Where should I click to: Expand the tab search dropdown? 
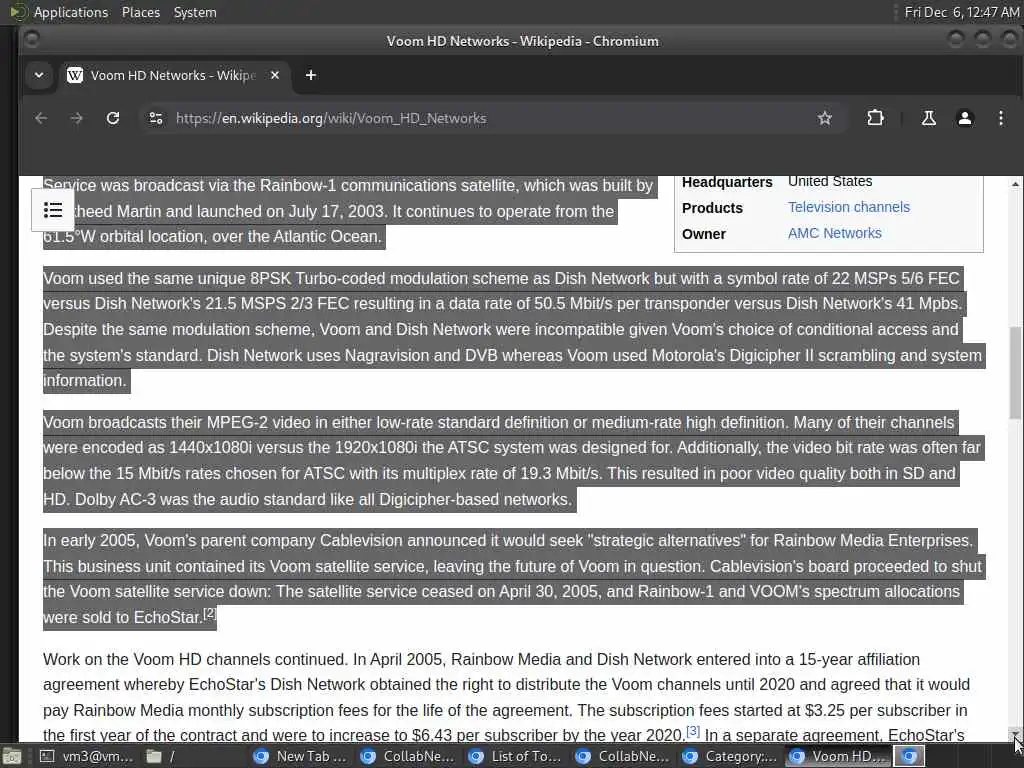[x=39, y=75]
